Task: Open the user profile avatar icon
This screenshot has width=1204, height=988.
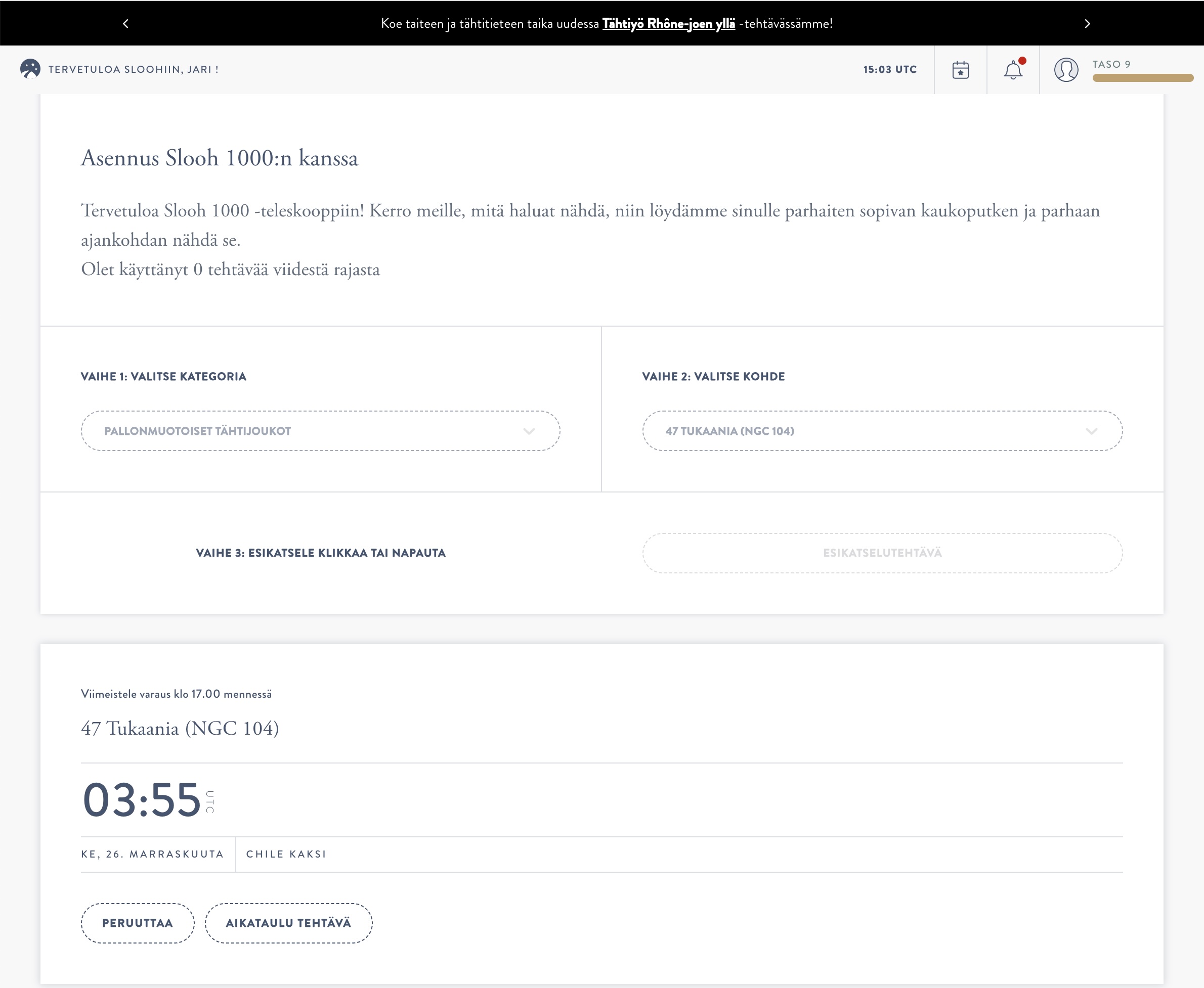Action: point(1066,70)
